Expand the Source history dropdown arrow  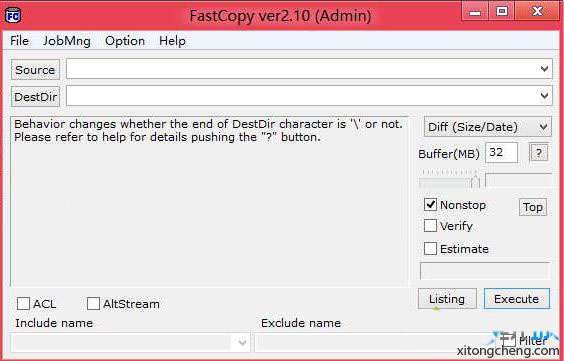(545, 69)
